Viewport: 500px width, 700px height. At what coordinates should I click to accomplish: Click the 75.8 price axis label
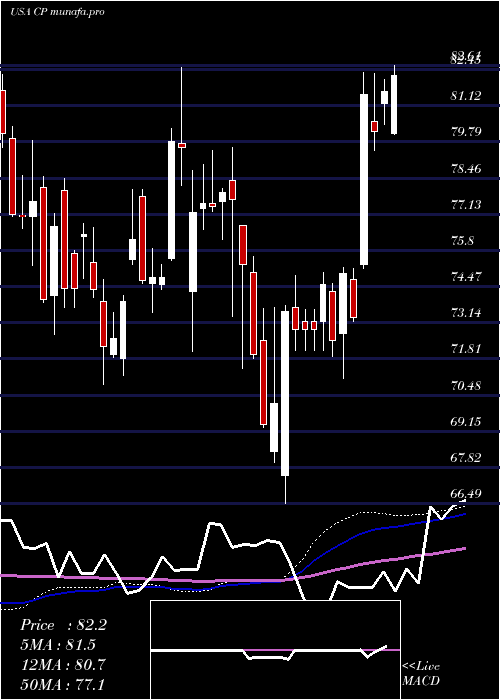(462, 241)
